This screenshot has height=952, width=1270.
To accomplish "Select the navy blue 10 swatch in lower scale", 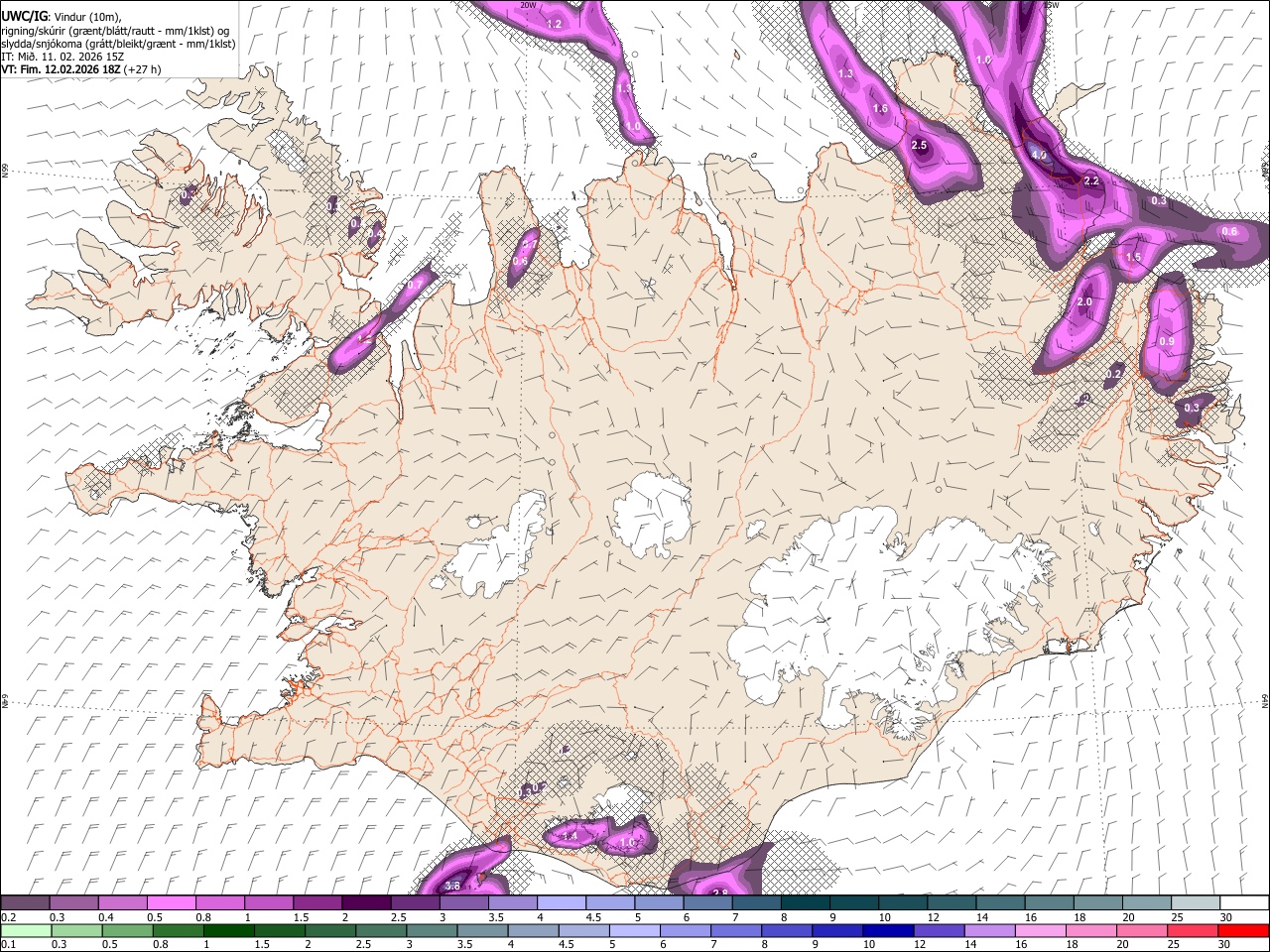I will point(888,930).
